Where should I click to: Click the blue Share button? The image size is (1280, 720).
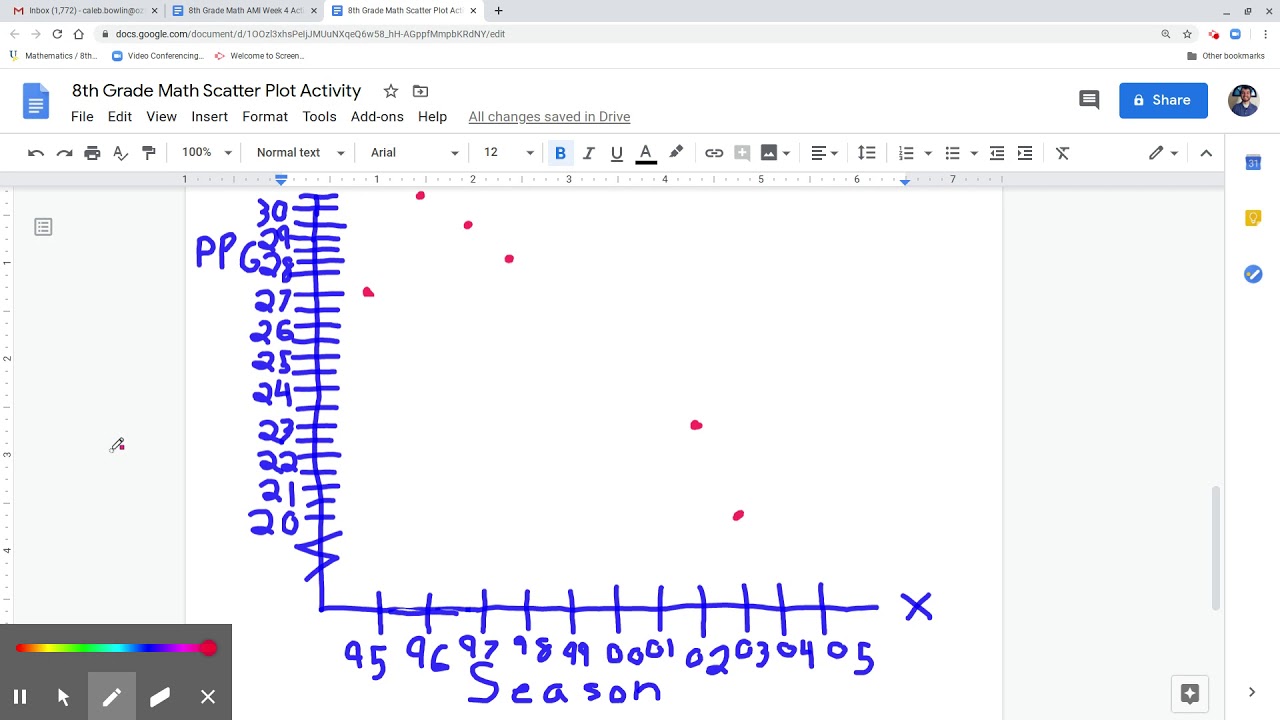click(1163, 100)
